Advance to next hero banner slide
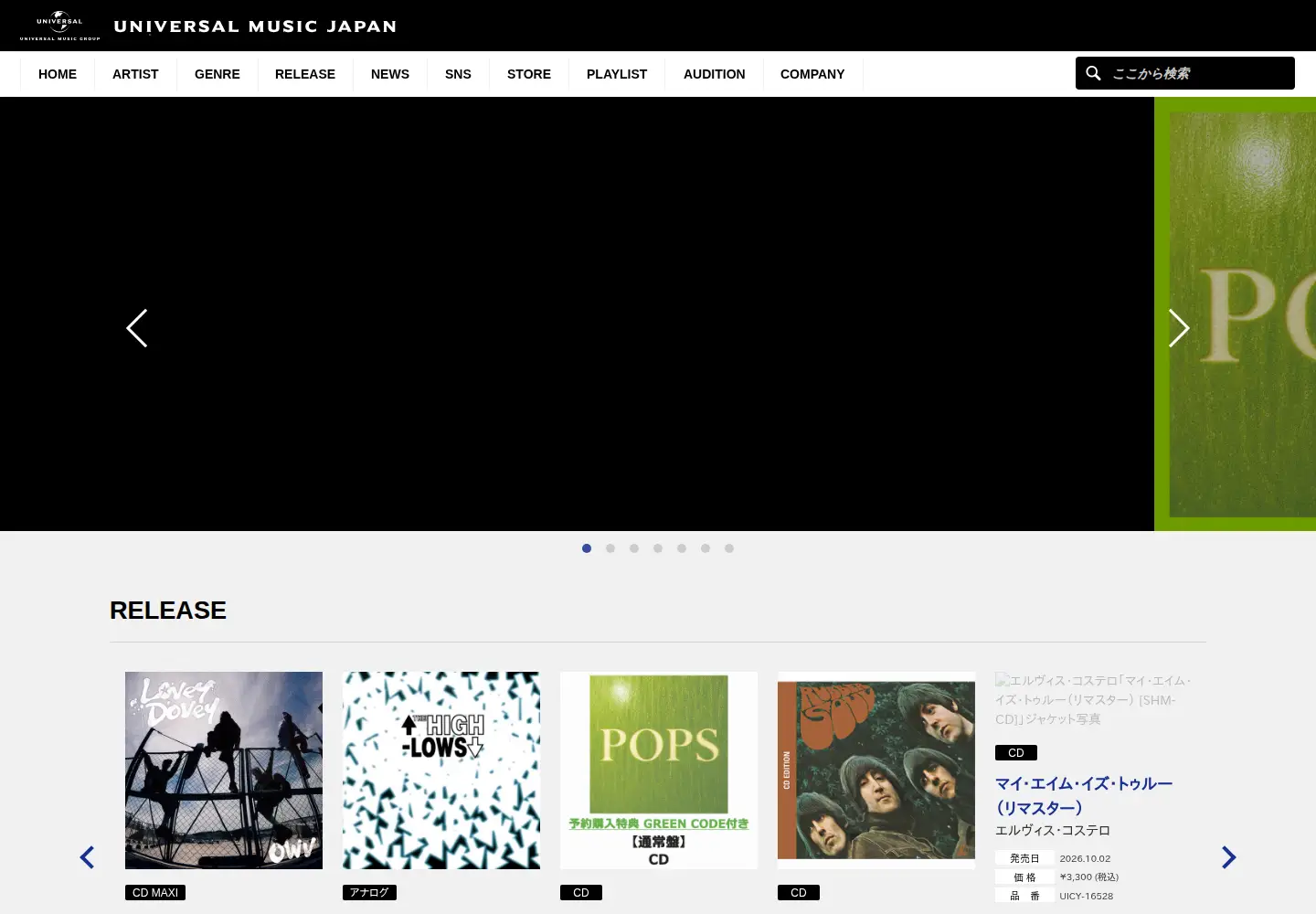 tap(1179, 328)
